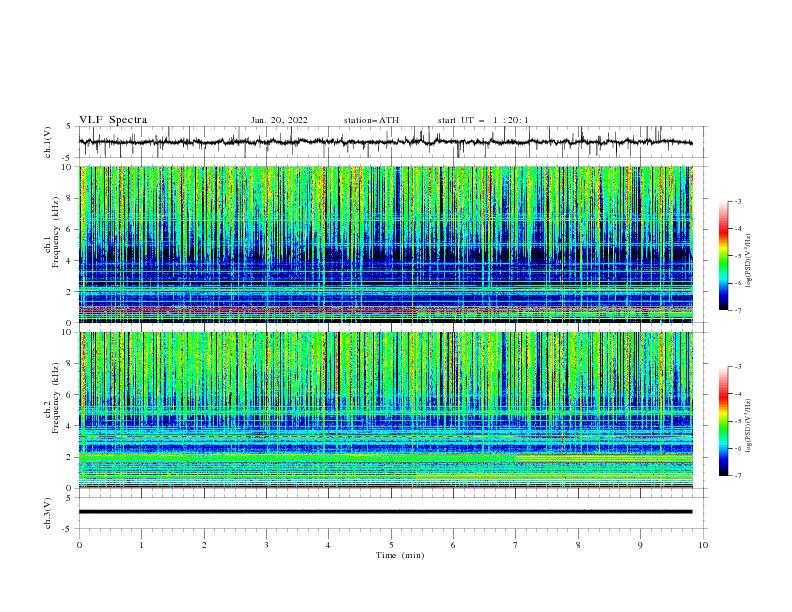Select the ch.2 "Frequency (kHz)" axis label
The width and height of the screenshot is (792, 612).
(x=56, y=398)
